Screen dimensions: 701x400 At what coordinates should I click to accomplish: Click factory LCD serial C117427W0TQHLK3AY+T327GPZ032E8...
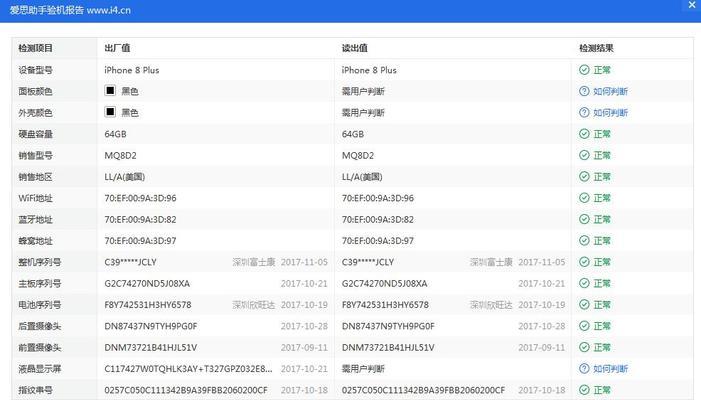[188, 369]
